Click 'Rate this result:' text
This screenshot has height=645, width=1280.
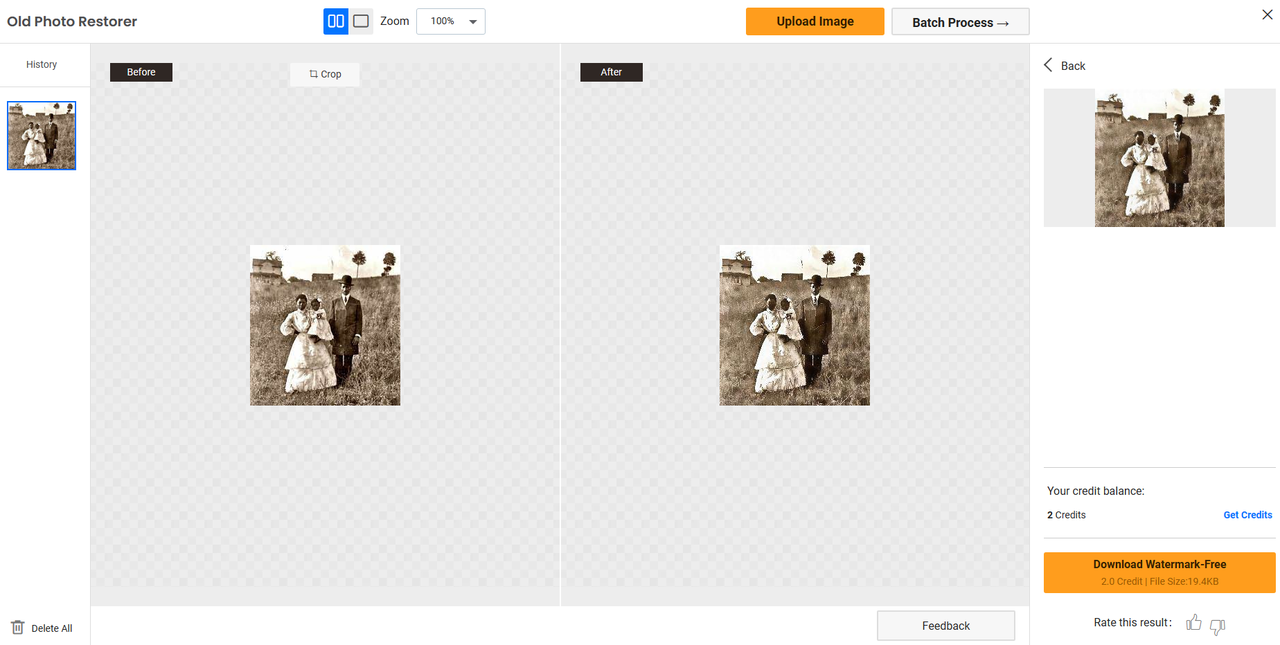pos(1133,622)
